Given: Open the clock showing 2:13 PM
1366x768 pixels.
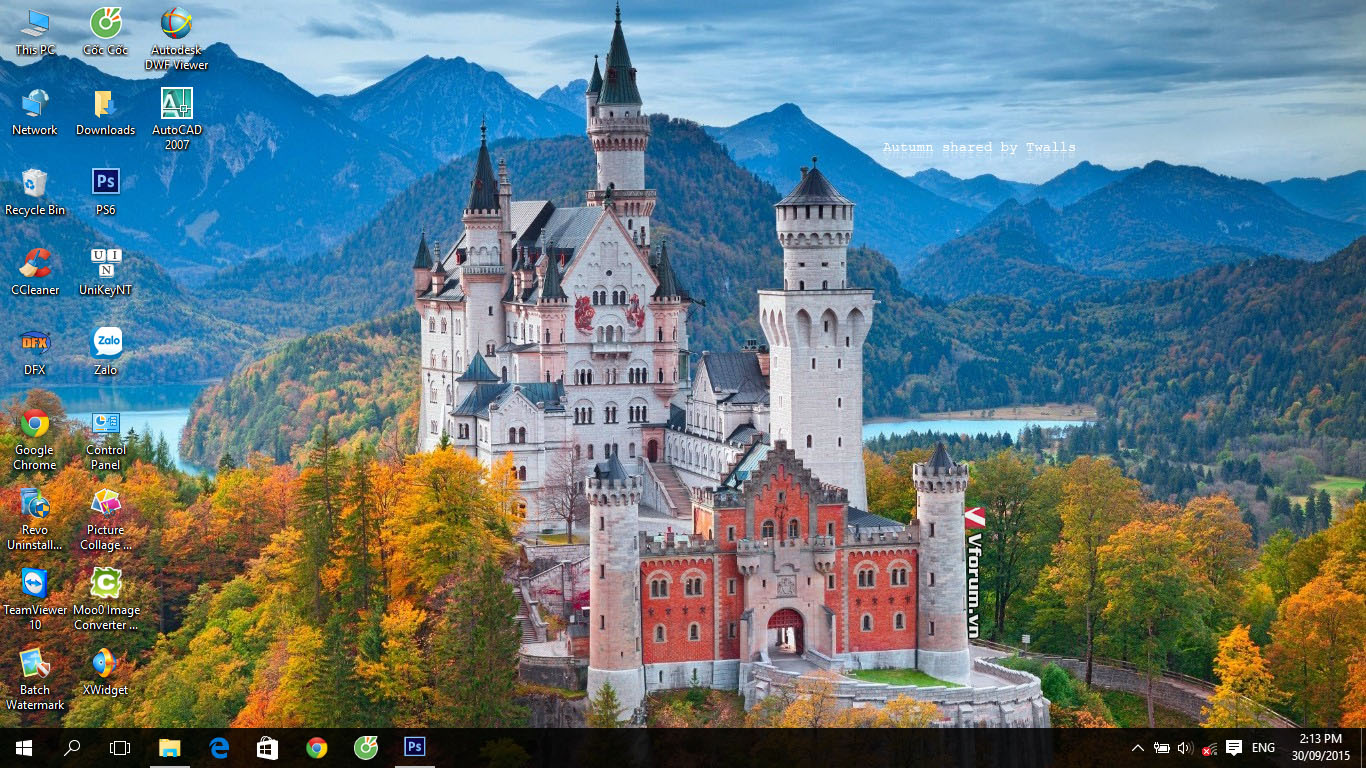Looking at the screenshot, I should click(x=1320, y=748).
